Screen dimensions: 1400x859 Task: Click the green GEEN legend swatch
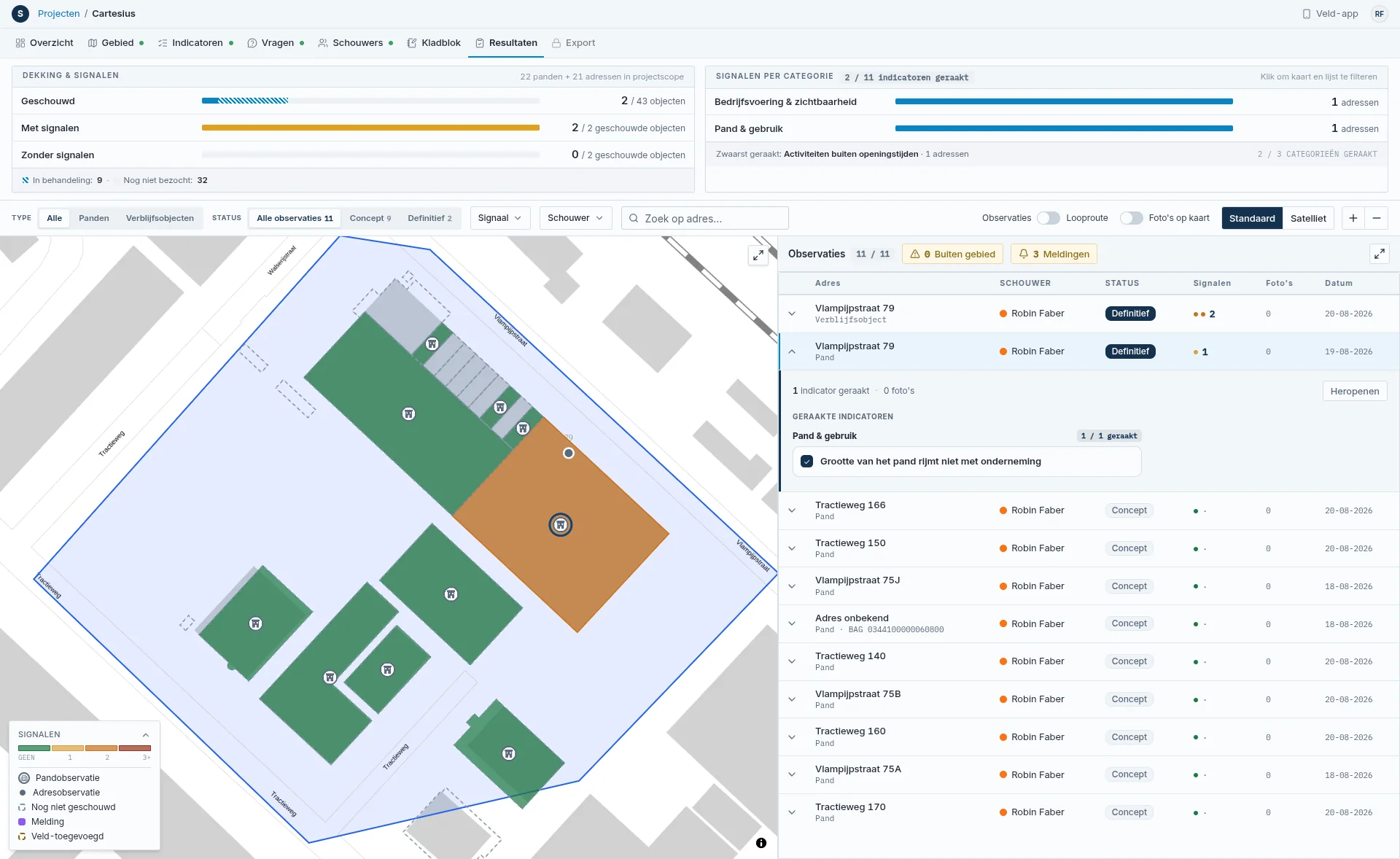click(x=34, y=748)
